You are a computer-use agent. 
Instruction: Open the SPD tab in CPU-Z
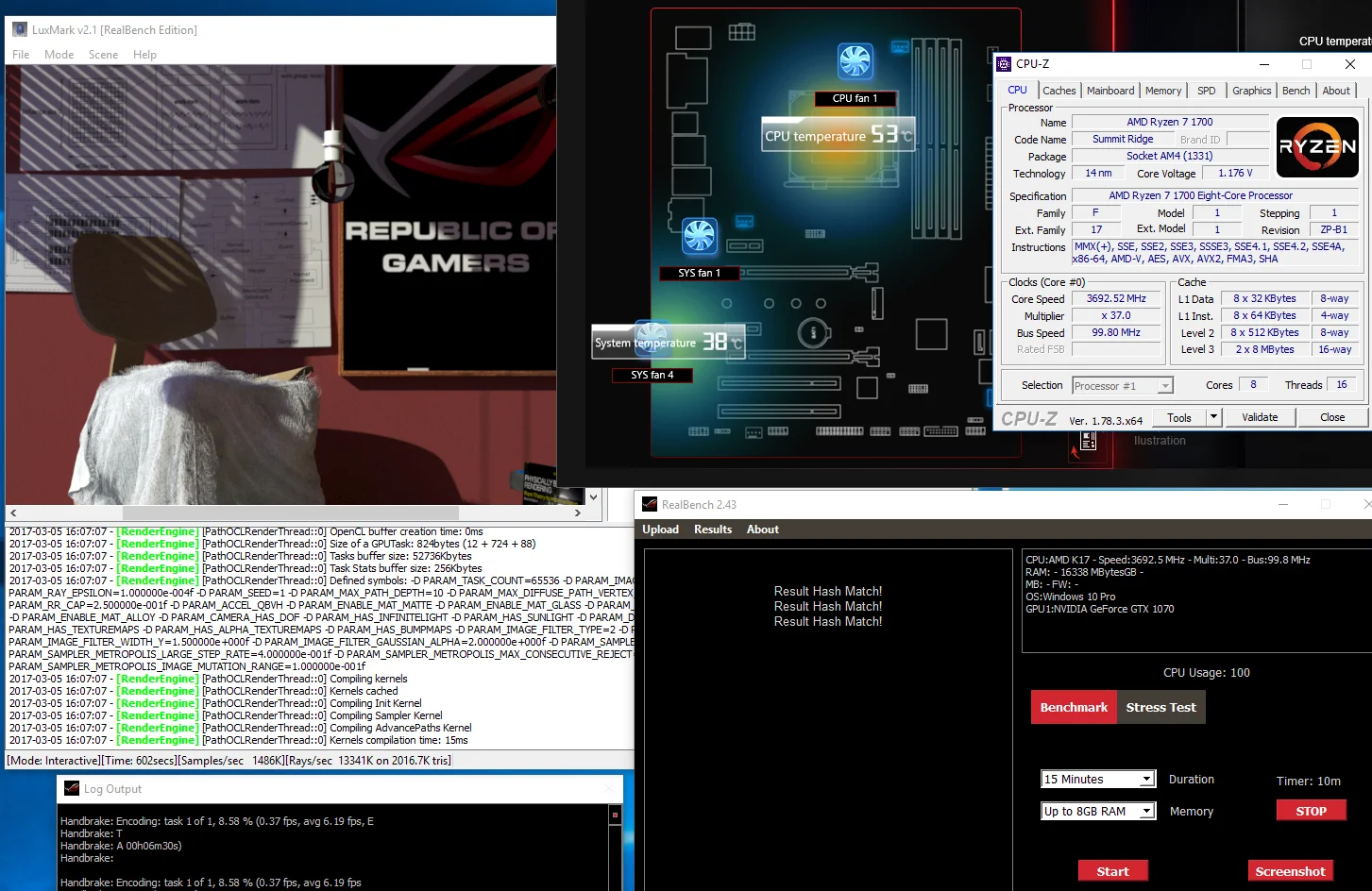click(x=1207, y=91)
